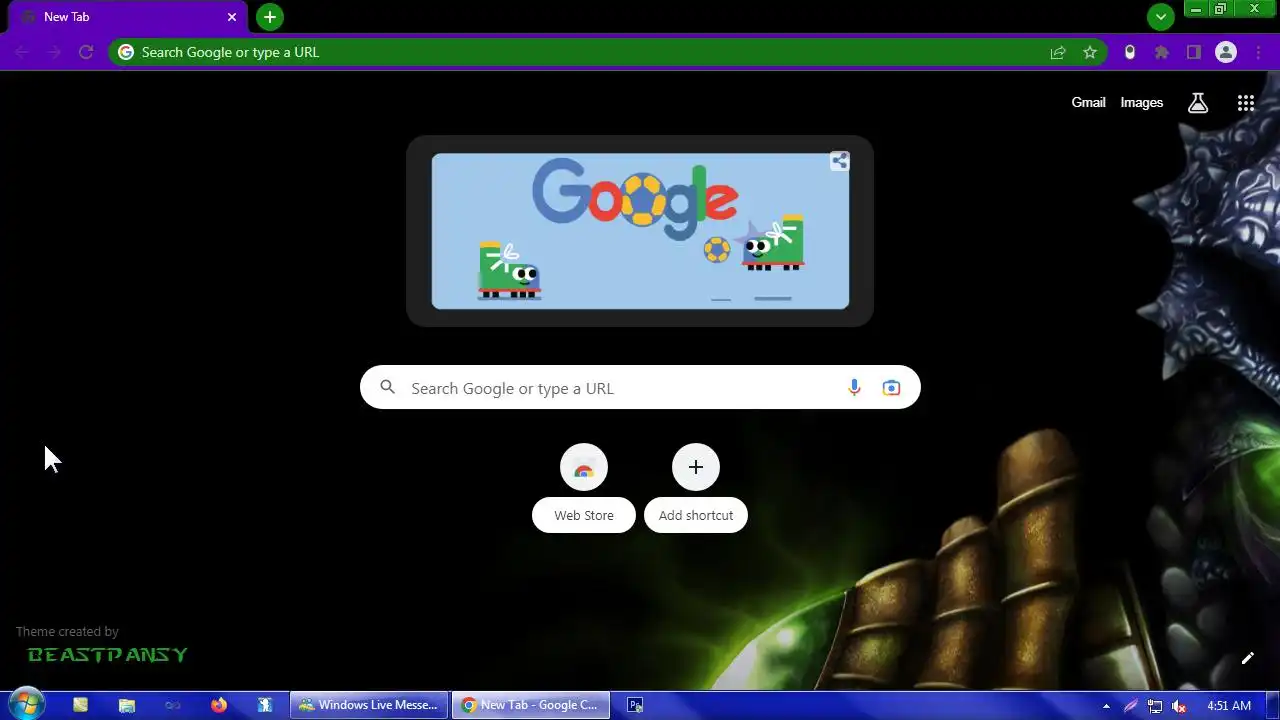Viewport: 1280px width, 720px height.
Task: Click the pill-shaped toggle extension icon
Action: [x=1130, y=52]
